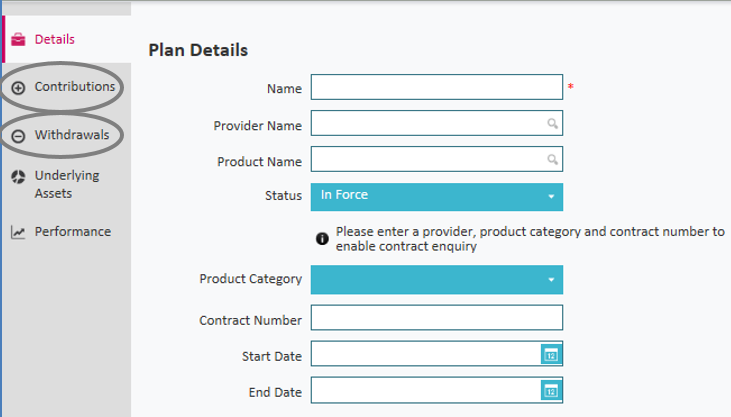Click the contract enquiry info icon

coord(322,239)
